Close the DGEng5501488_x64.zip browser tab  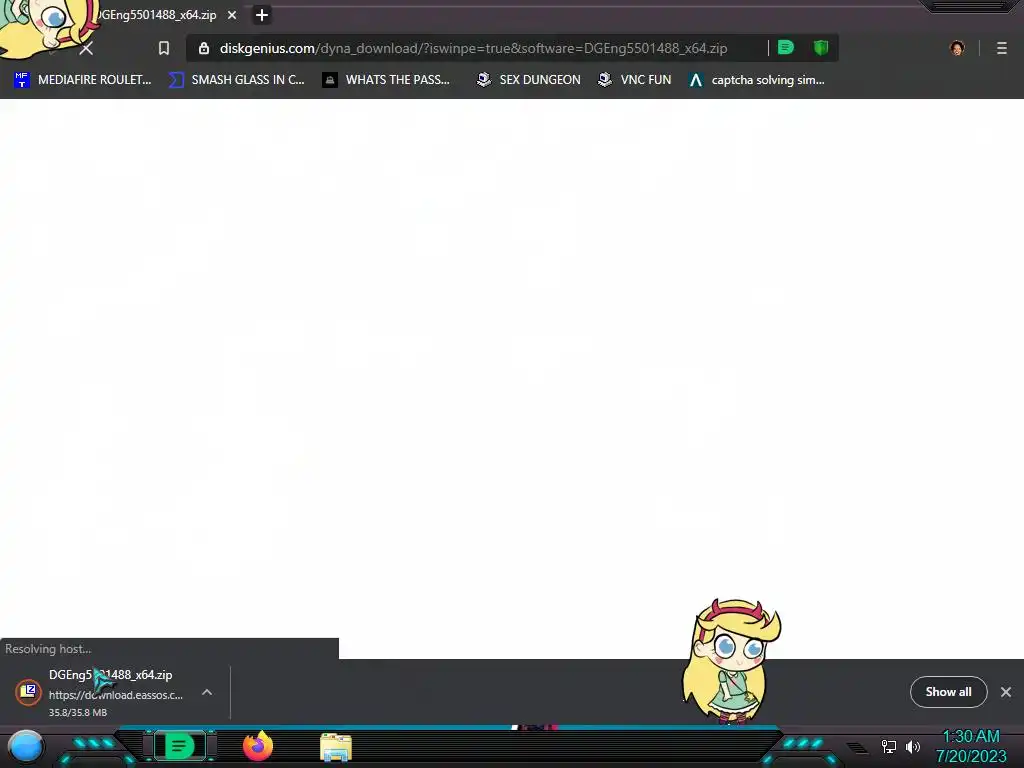[x=232, y=15]
